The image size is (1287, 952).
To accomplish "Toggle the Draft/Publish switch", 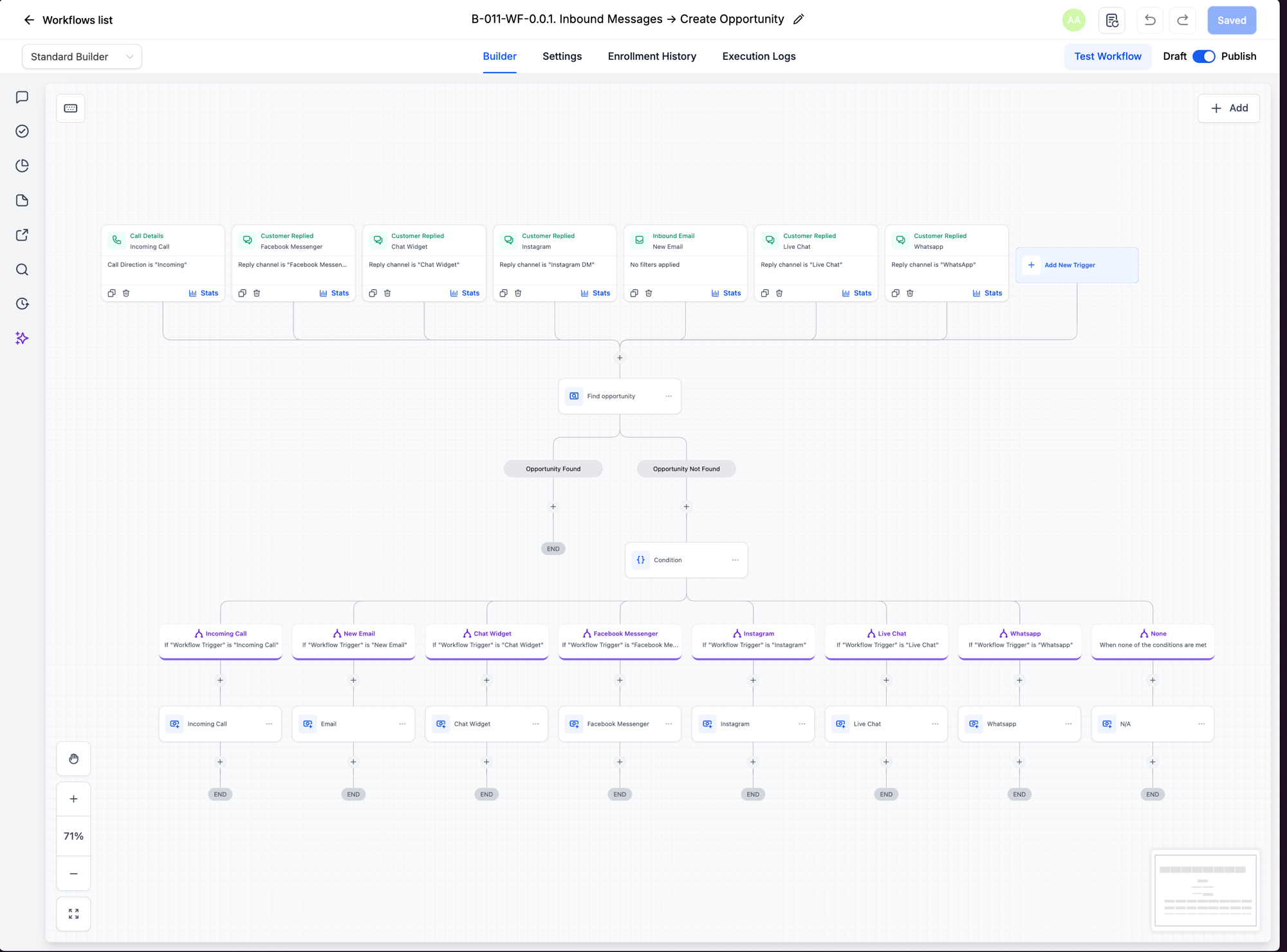I will (x=1203, y=57).
